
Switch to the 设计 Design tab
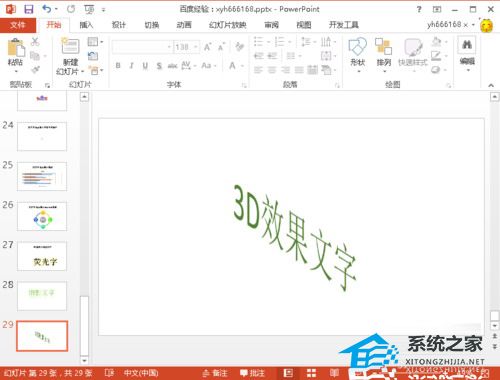point(119,25)
